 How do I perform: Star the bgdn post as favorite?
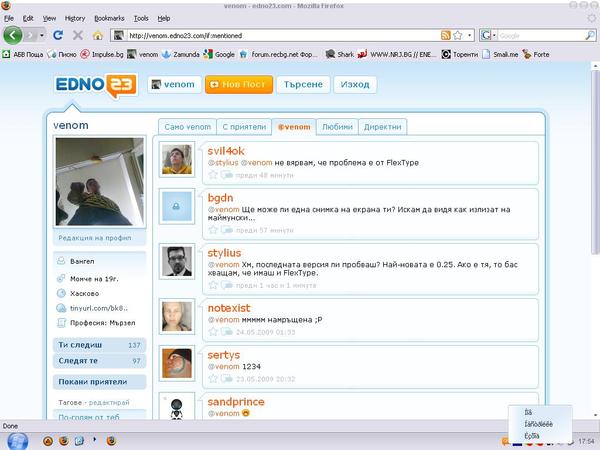click(213, 230)
